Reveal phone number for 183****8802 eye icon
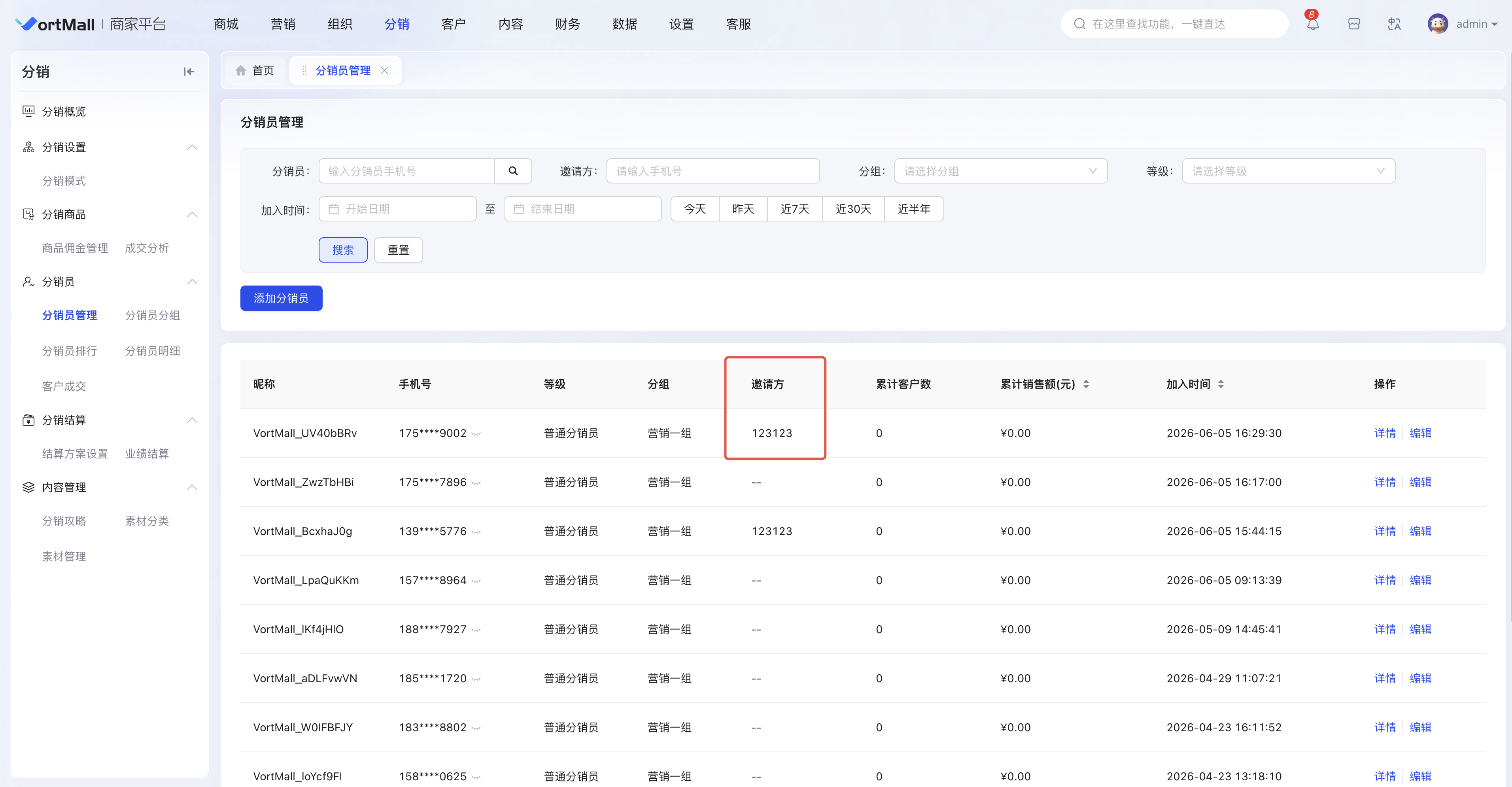The width and height of the screenshot is (1512, 787). pyautogui.click(x=476, y=728)
